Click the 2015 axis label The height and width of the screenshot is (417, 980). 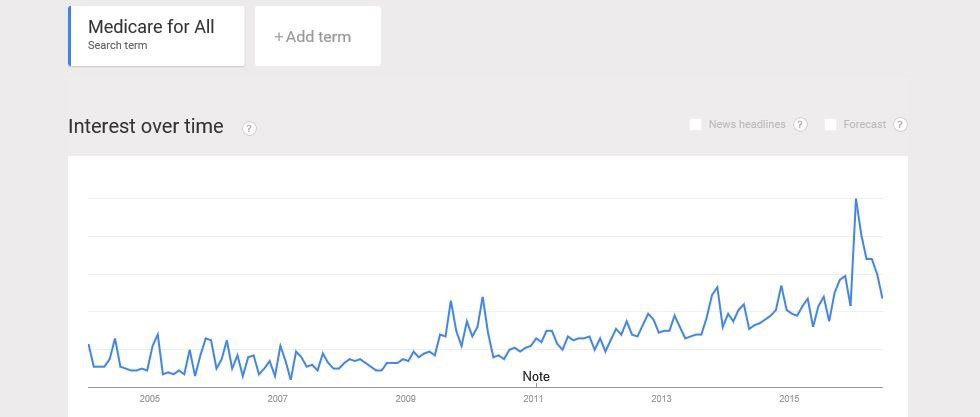point(789,399)
